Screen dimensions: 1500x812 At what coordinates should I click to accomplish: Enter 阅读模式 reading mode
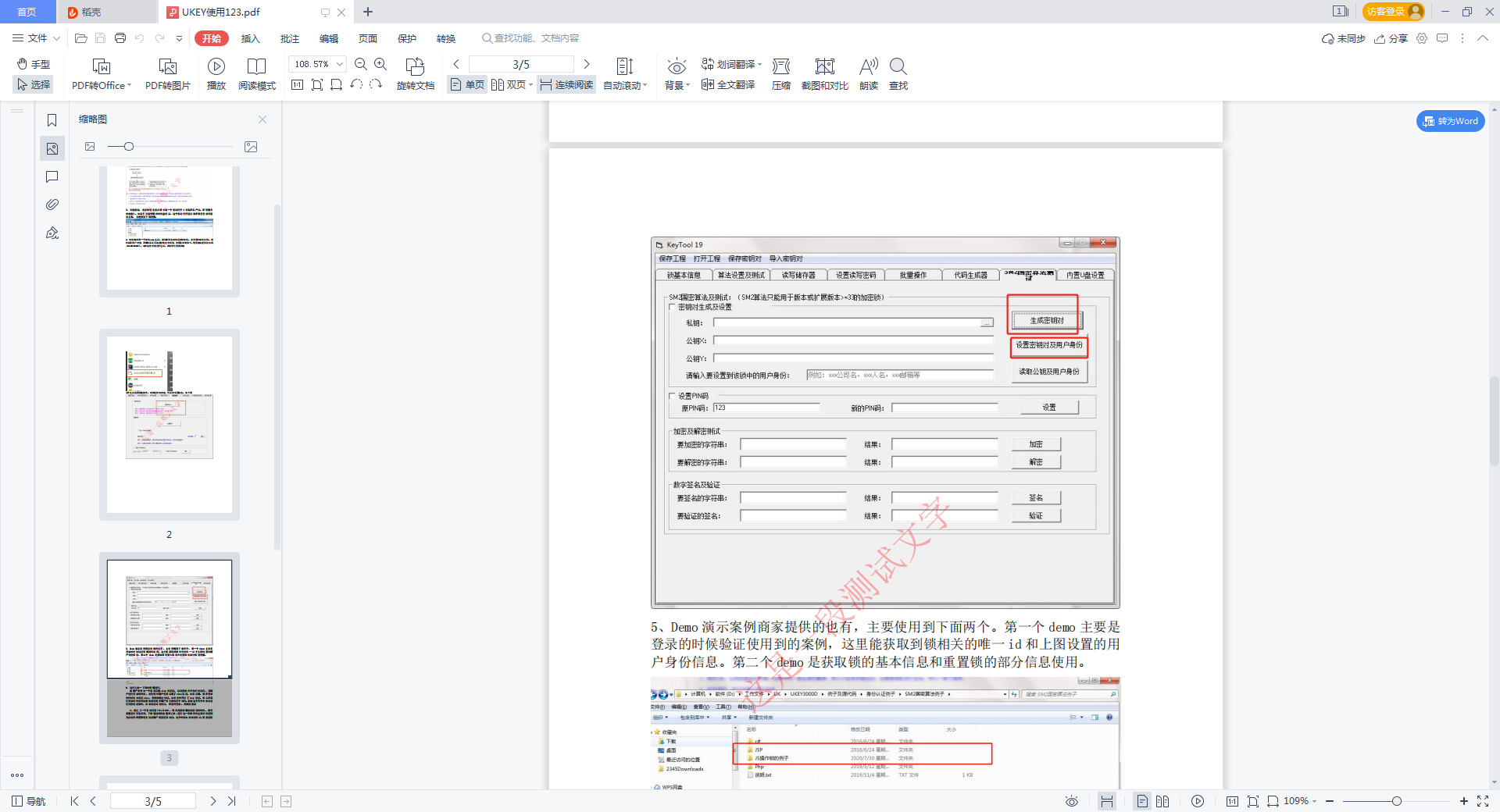257,73
